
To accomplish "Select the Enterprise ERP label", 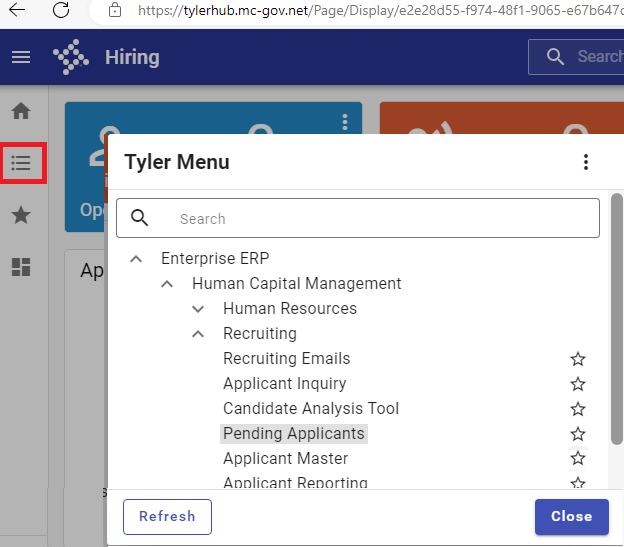I will coord(215,259).
